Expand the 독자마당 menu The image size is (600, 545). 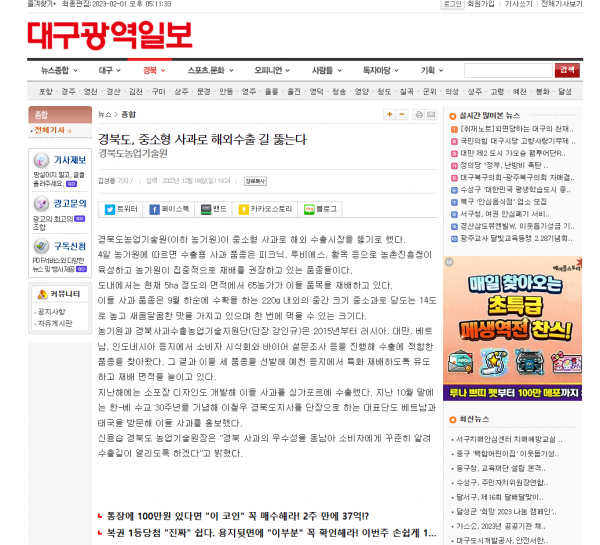point(380,70)
